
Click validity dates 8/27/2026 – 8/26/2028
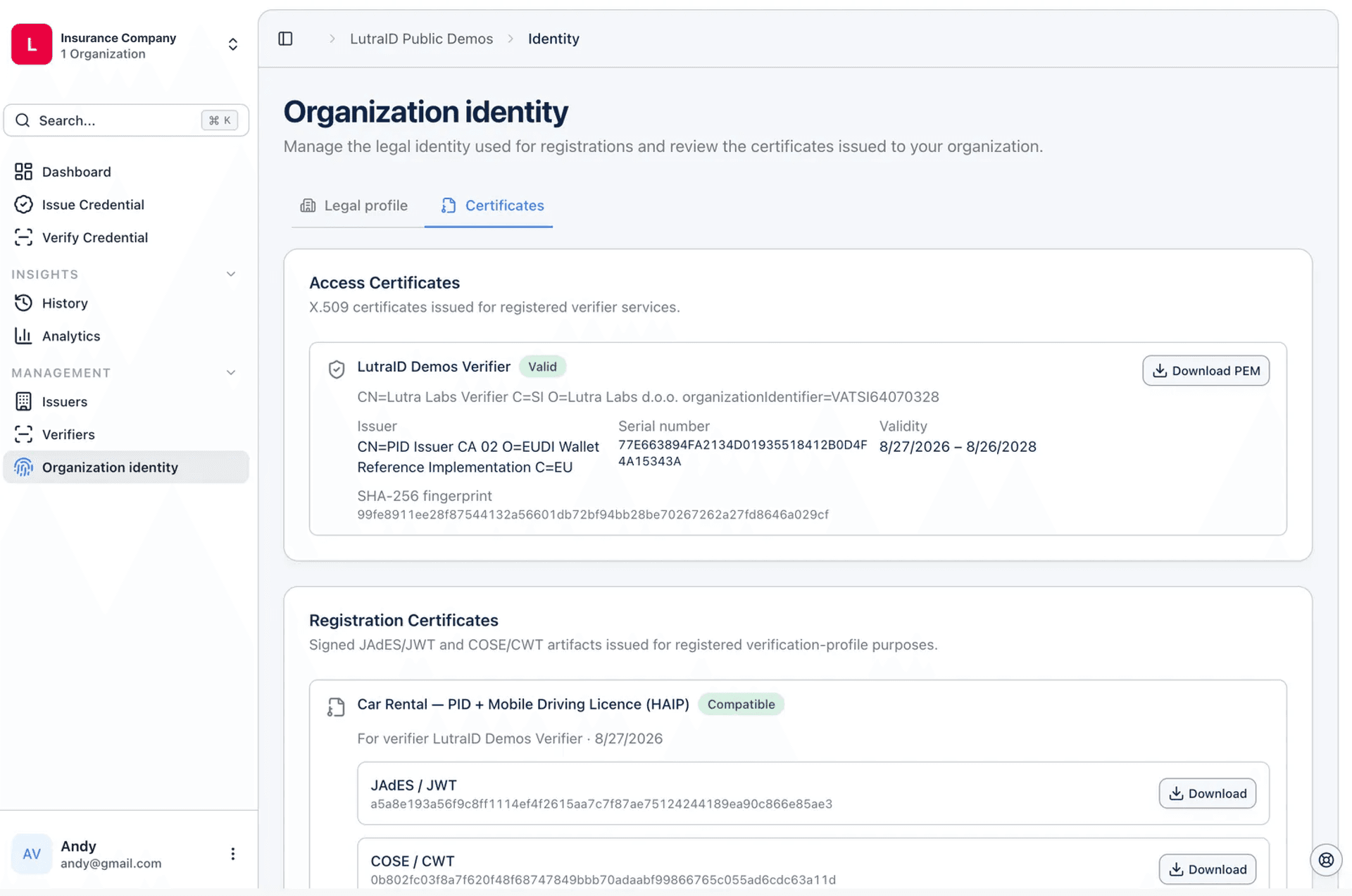[958, 447]
